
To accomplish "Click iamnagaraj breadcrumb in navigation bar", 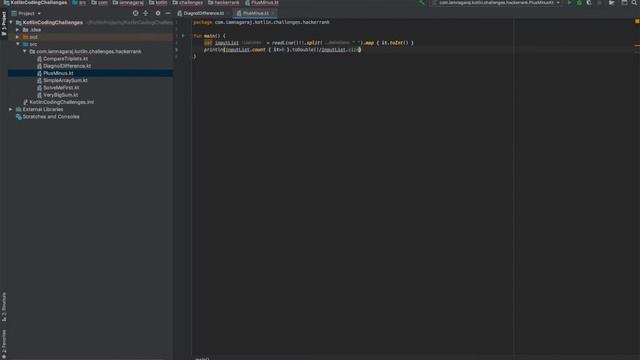I will (128, 2).
